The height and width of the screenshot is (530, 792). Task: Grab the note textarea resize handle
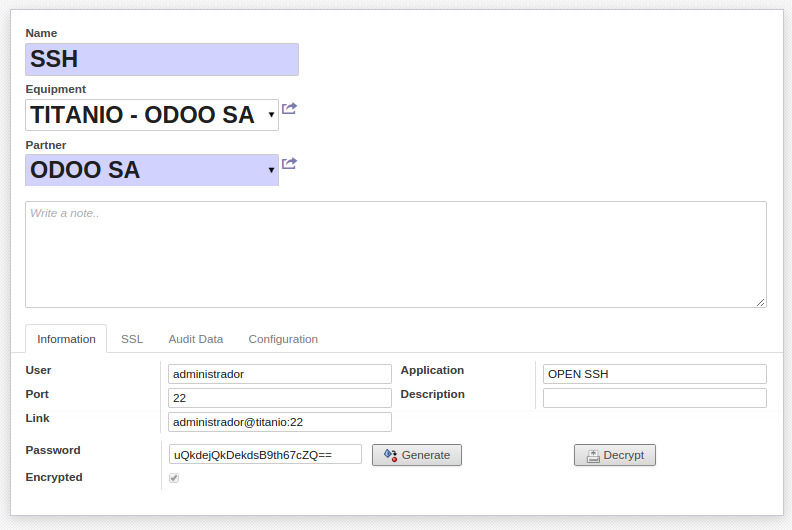pos(761,302)
